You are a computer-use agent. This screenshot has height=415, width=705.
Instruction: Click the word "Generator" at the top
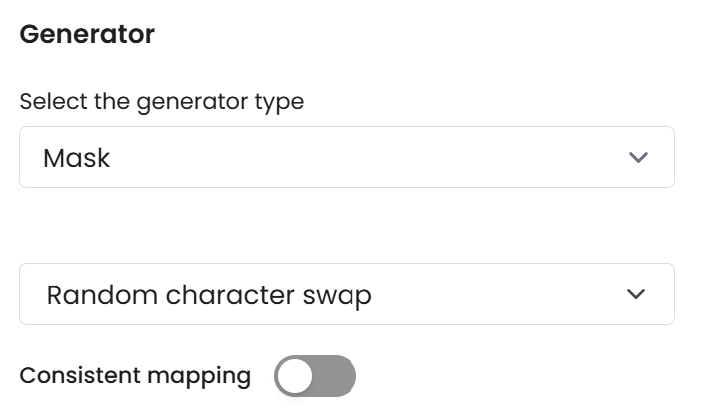[x=87, y=34]
